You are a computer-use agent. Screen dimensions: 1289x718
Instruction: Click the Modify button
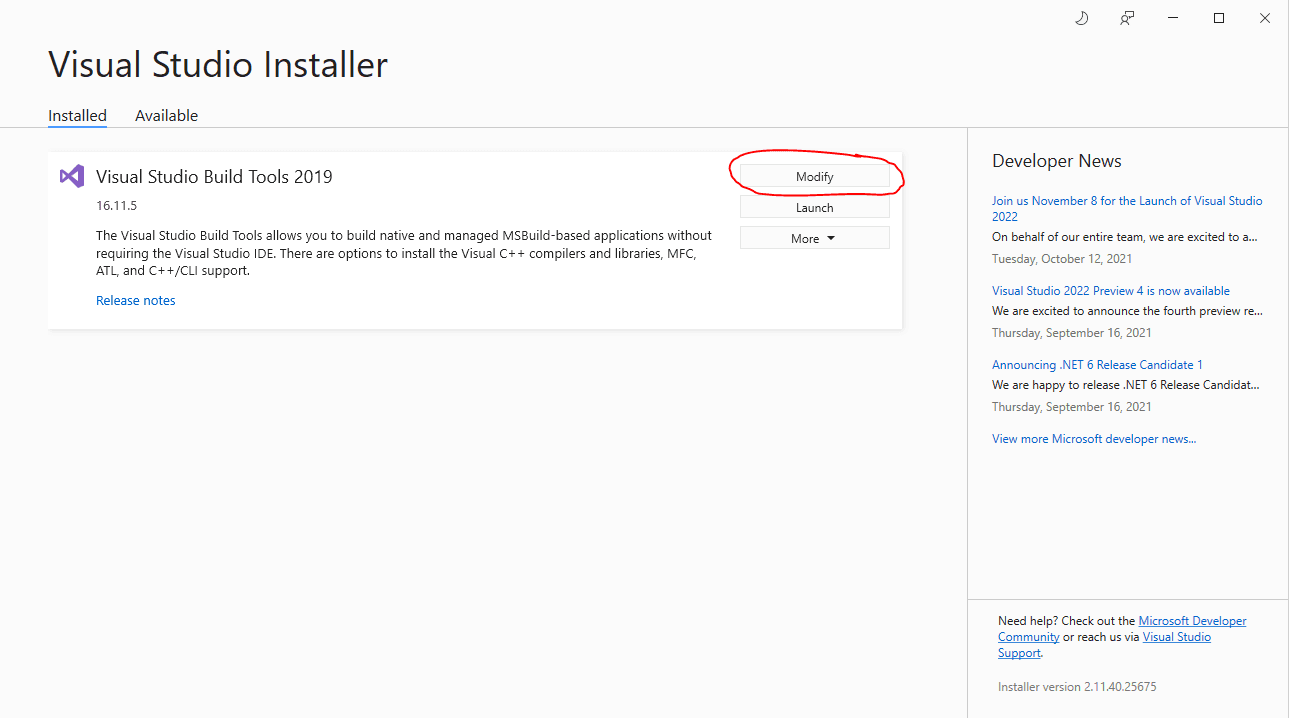[x=814, y=176]
